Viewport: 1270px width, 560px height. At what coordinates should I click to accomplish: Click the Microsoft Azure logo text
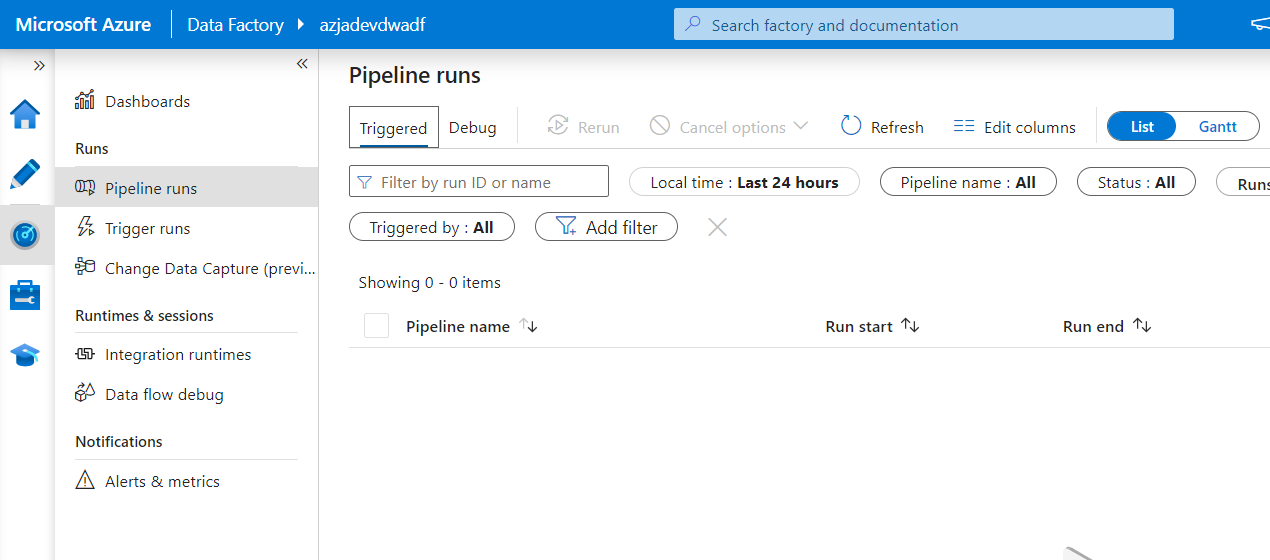(84, 25)
